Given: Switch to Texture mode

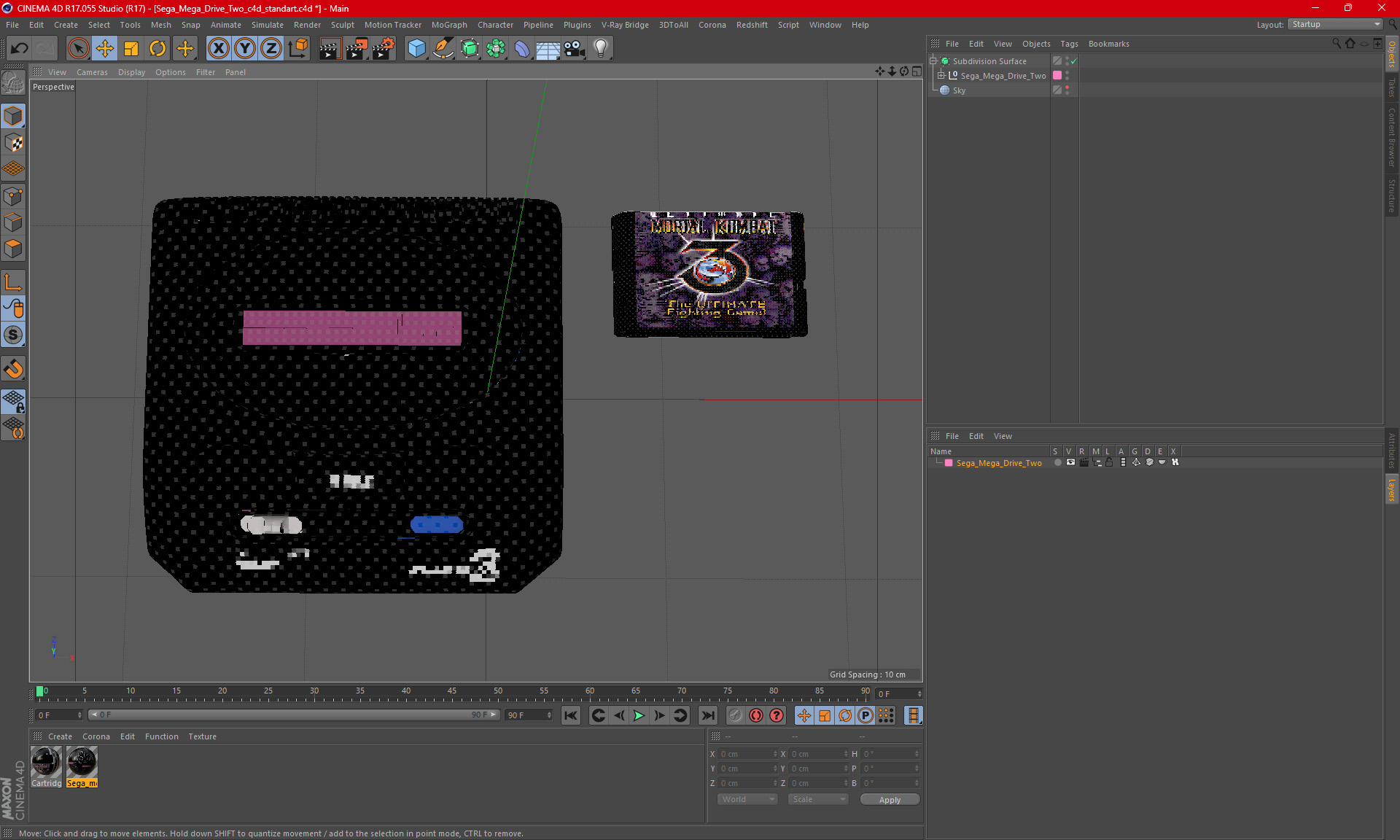Looking at the screenshot, I should 14,143.
